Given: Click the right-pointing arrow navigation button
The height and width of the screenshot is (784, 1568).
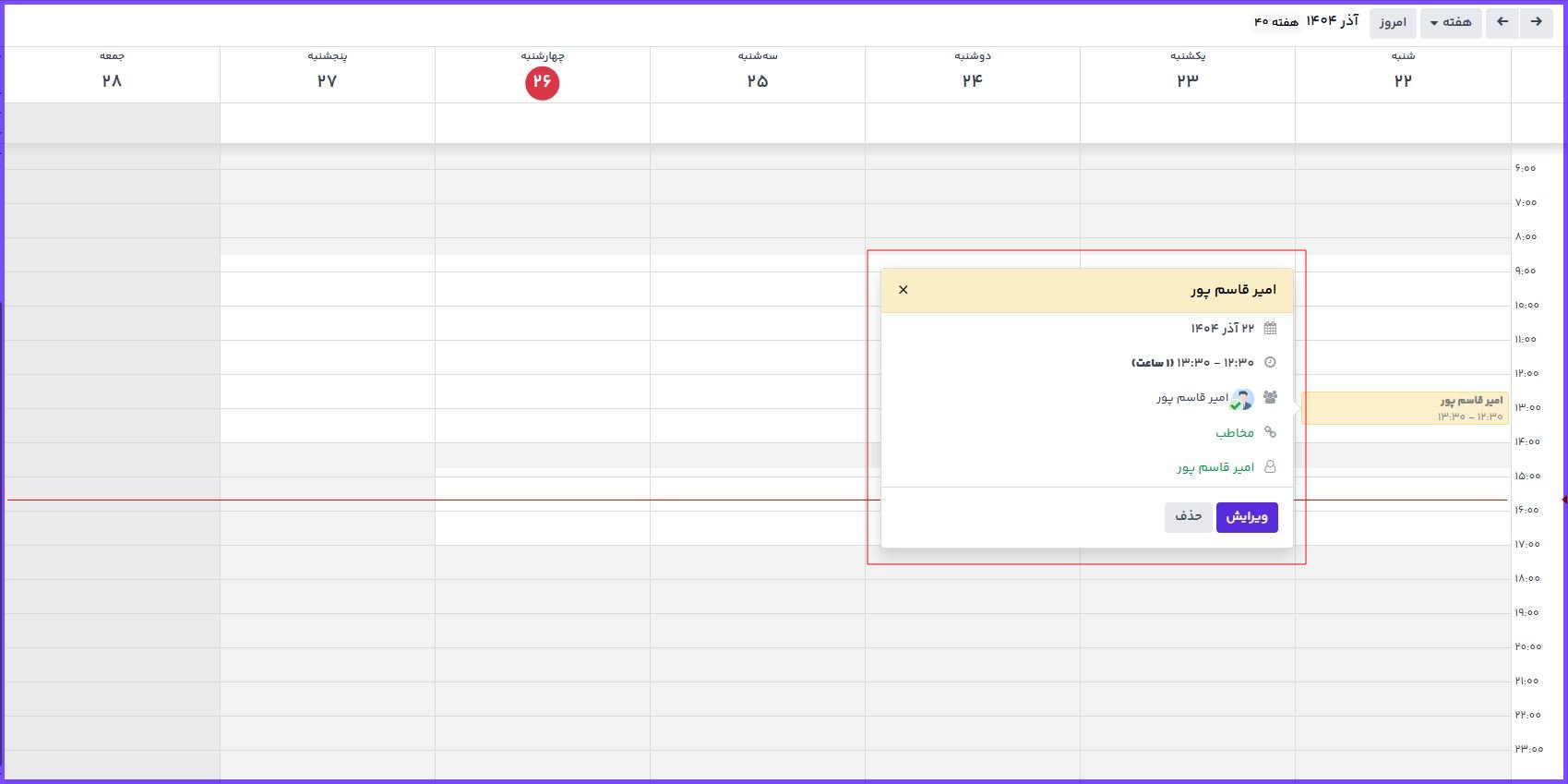Looking at the screenshot, I should 1536,22.
